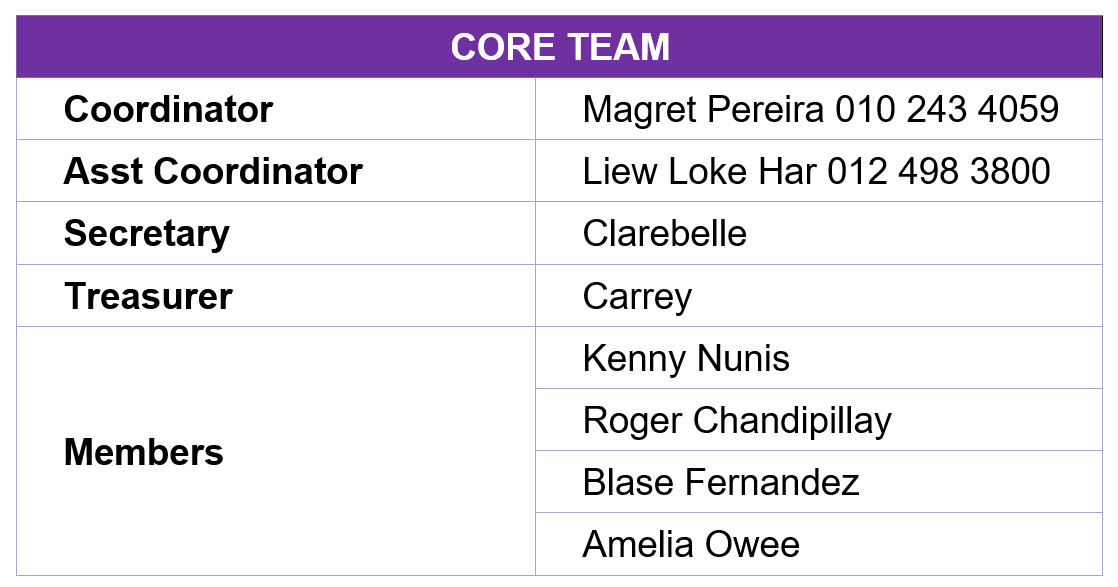Click the surname Chandipillay
Image resolution: width=1118 pixels, height=587 pixels.
tap(792, 421)
